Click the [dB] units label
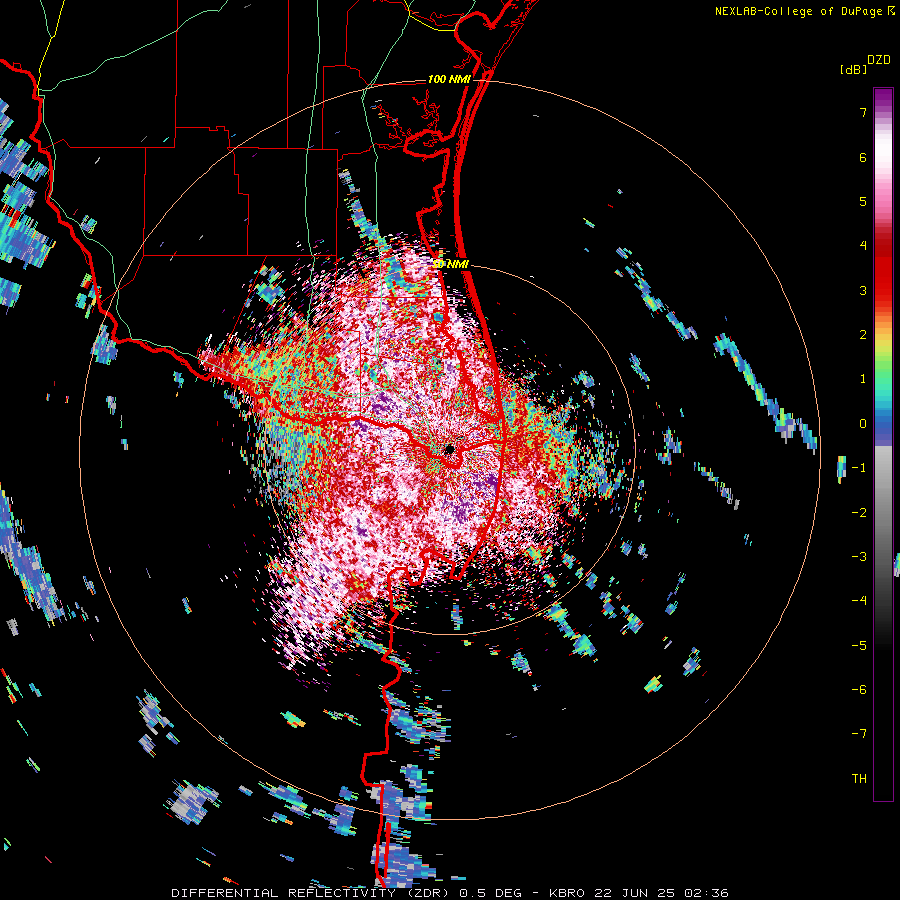Screen dimensions: 900x900 853,70
